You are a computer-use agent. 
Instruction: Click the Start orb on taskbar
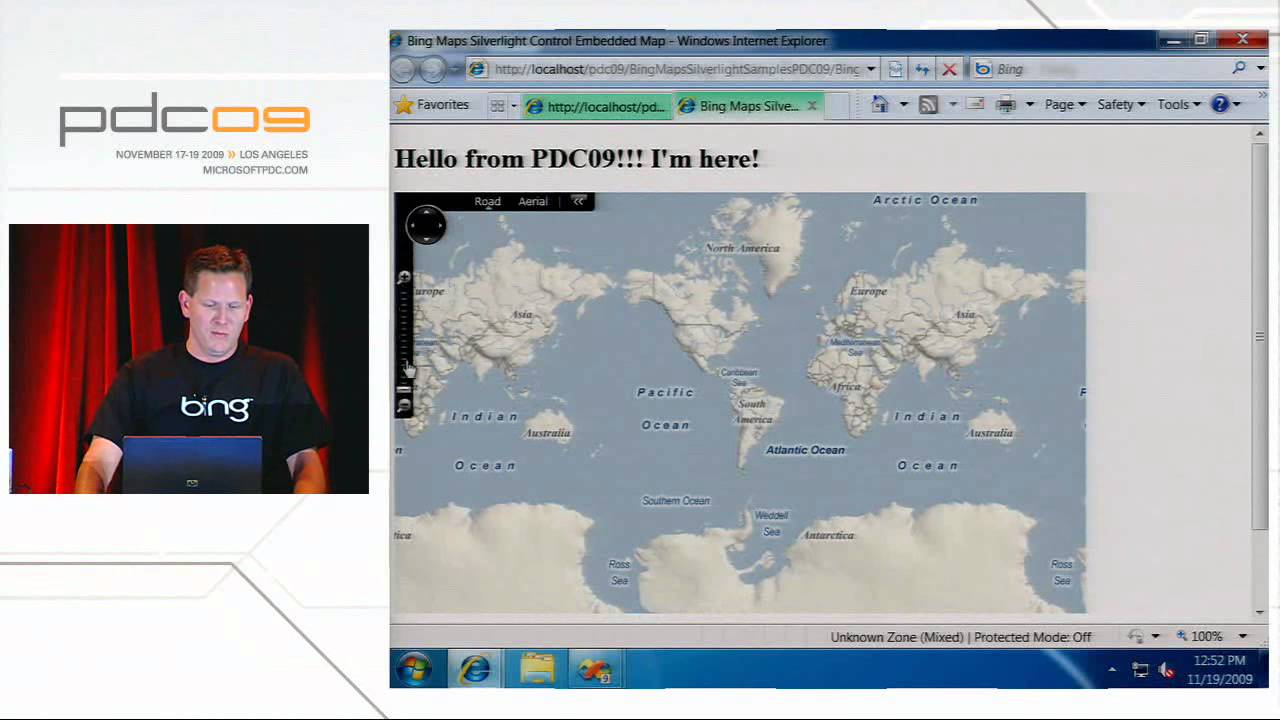(x=414, y=668)
